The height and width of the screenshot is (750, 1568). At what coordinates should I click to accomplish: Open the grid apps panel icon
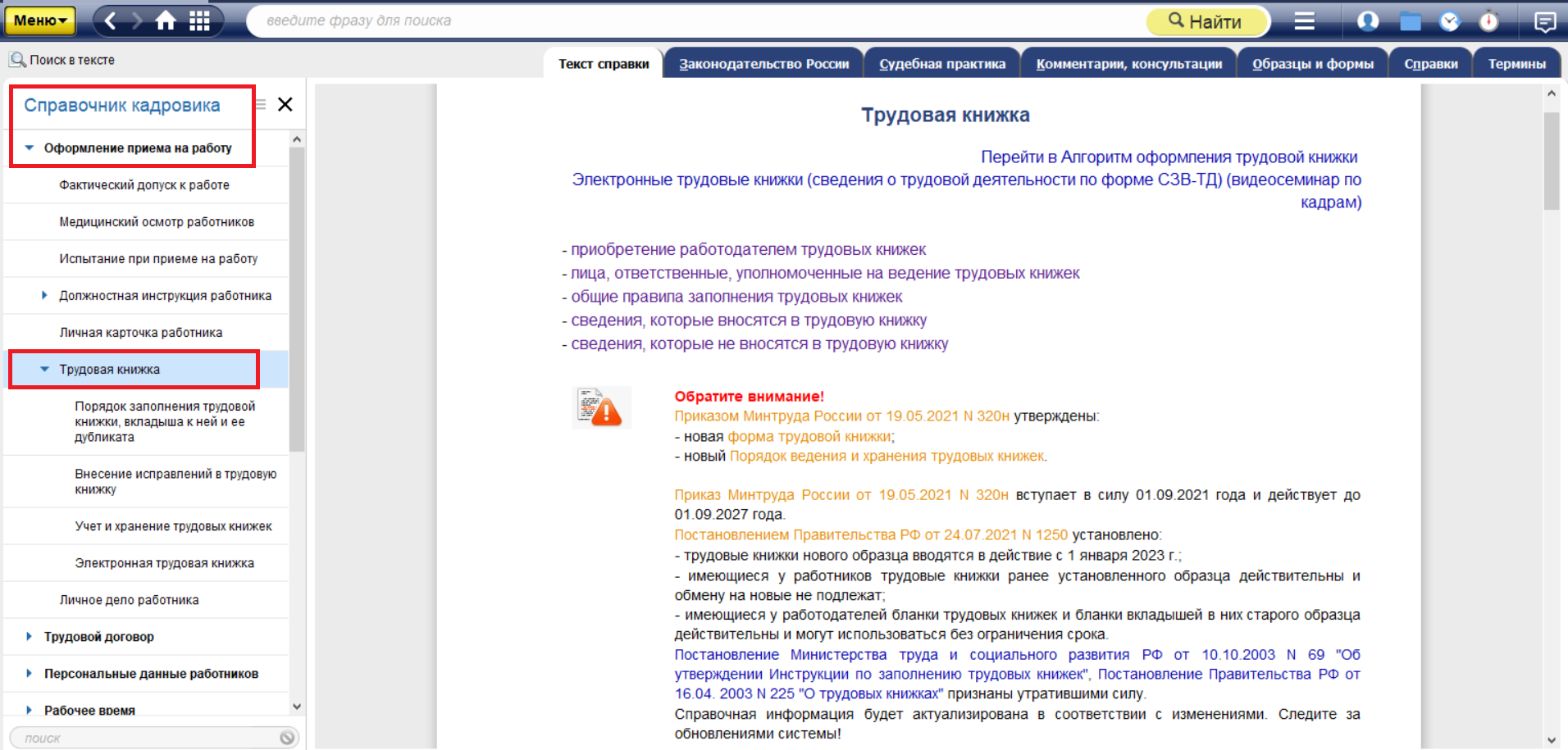[x=199, y=20]
